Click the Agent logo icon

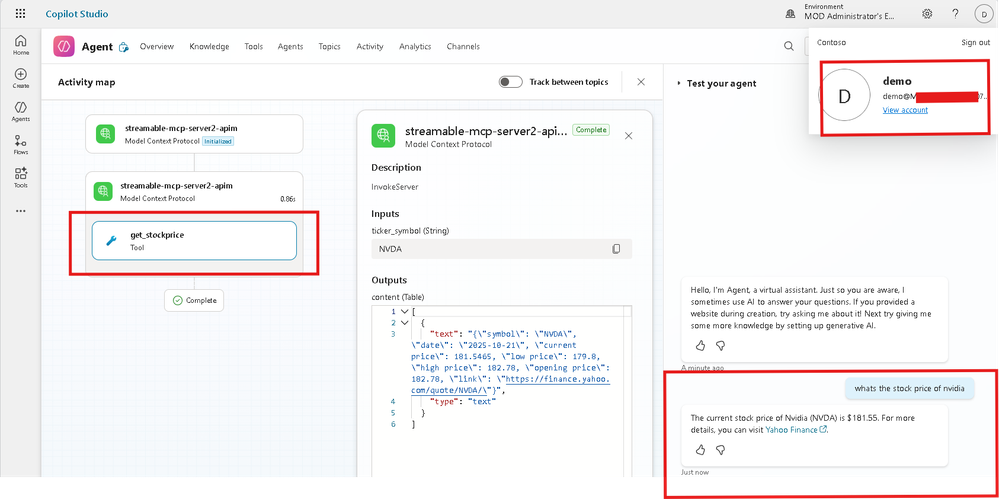click(64, 47)
